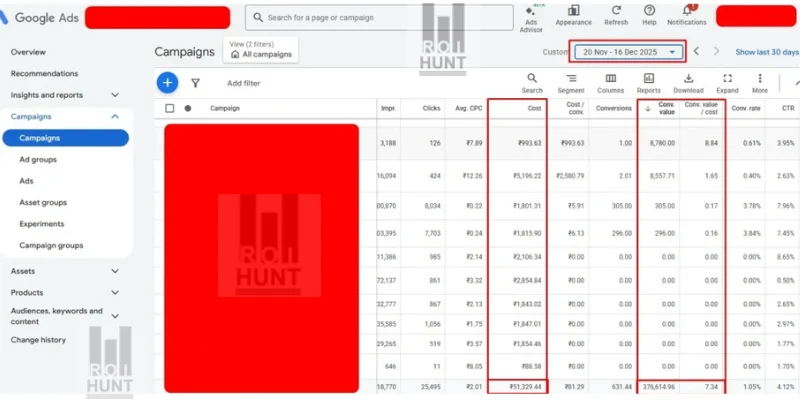800x400 pixels.
Task: Refresh the page using the Refresh icon
Action: click(616, 16)
